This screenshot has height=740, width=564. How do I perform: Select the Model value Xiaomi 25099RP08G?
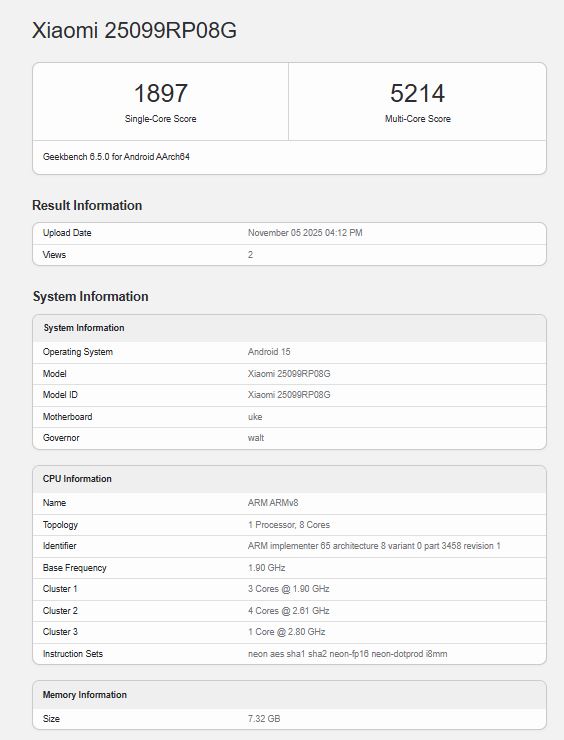point(289,374)
